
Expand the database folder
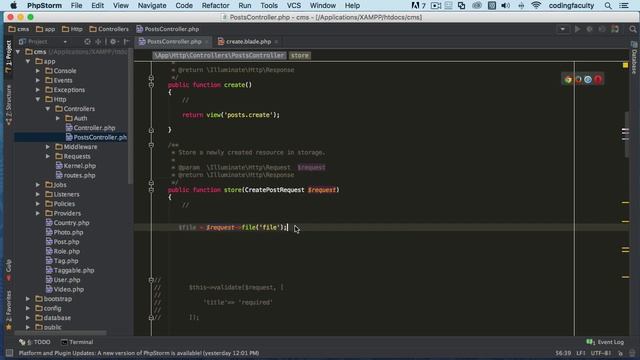click(28, 318)
